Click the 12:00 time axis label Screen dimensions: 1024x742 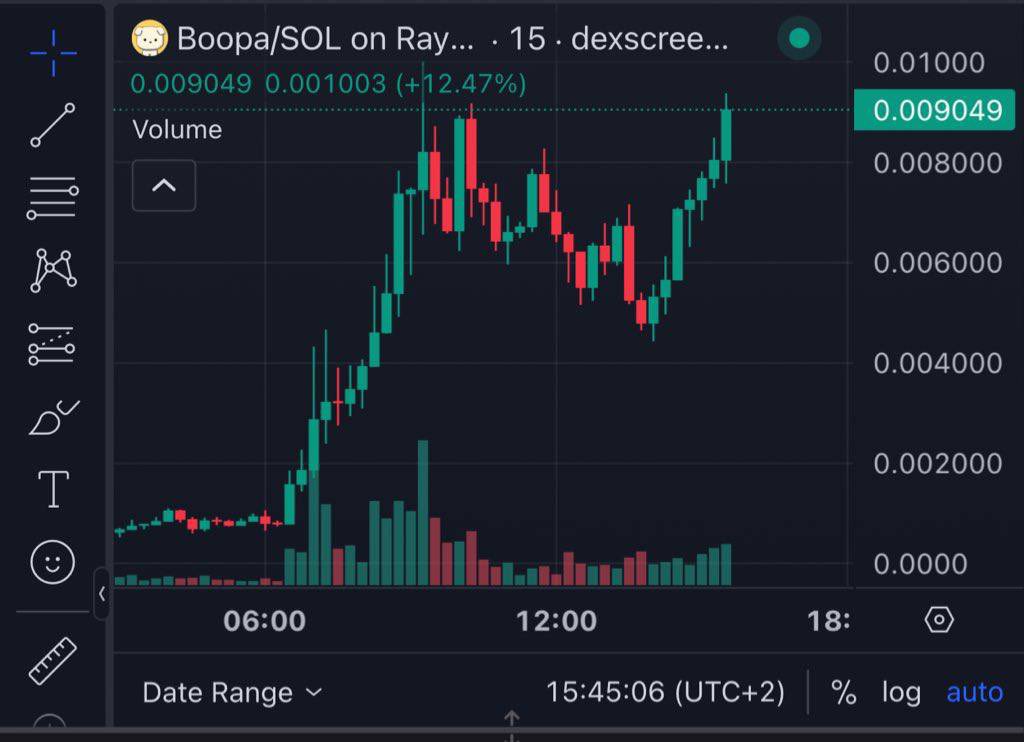click(556, 621)
